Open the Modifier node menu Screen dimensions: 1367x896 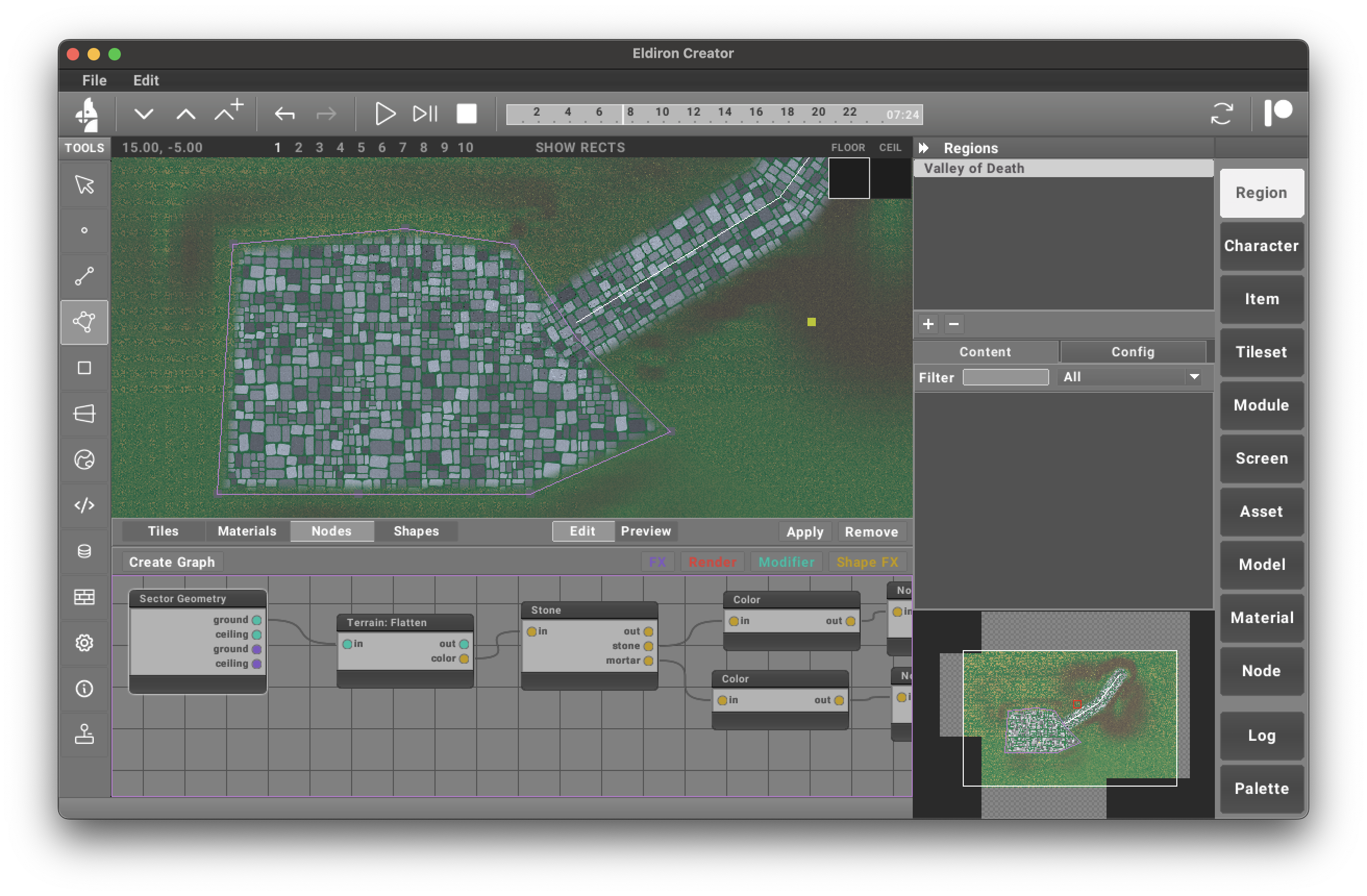click(786, 562)
